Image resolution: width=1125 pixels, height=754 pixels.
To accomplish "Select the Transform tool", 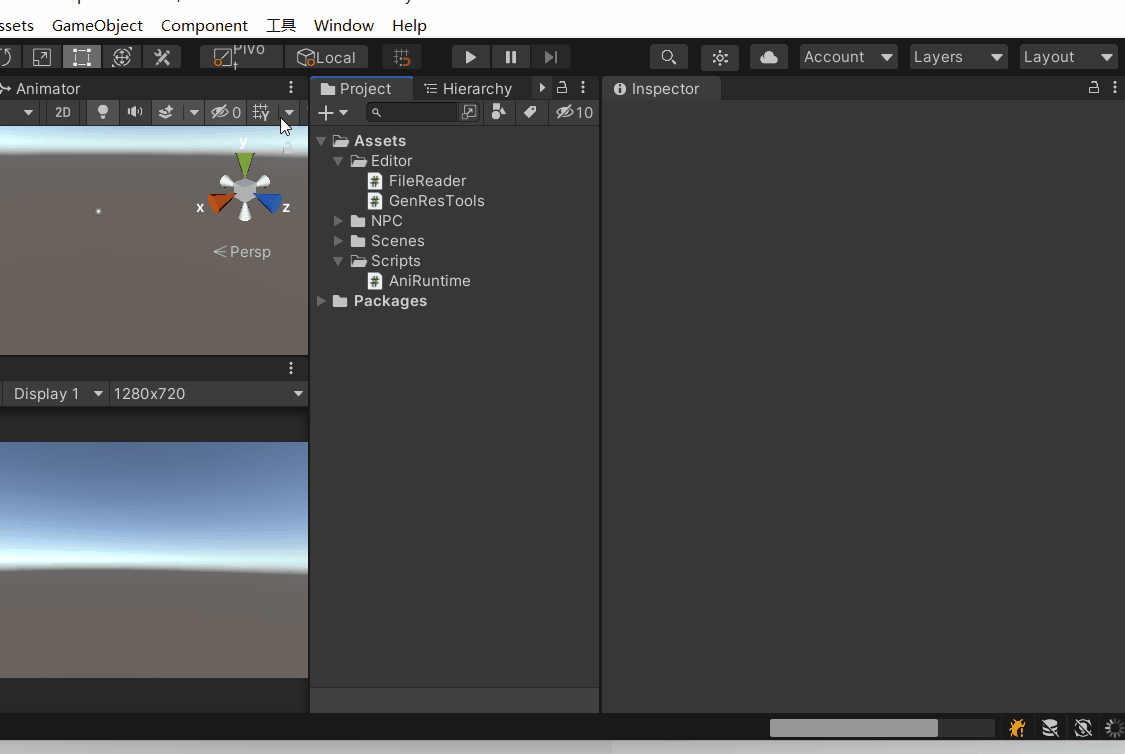I will [122, 57].
